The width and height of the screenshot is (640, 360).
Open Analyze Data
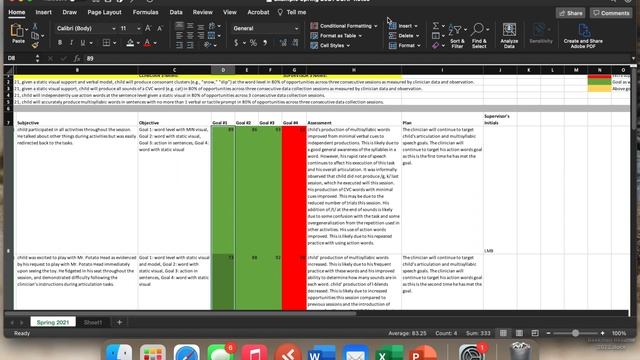(x=509, y=36)
